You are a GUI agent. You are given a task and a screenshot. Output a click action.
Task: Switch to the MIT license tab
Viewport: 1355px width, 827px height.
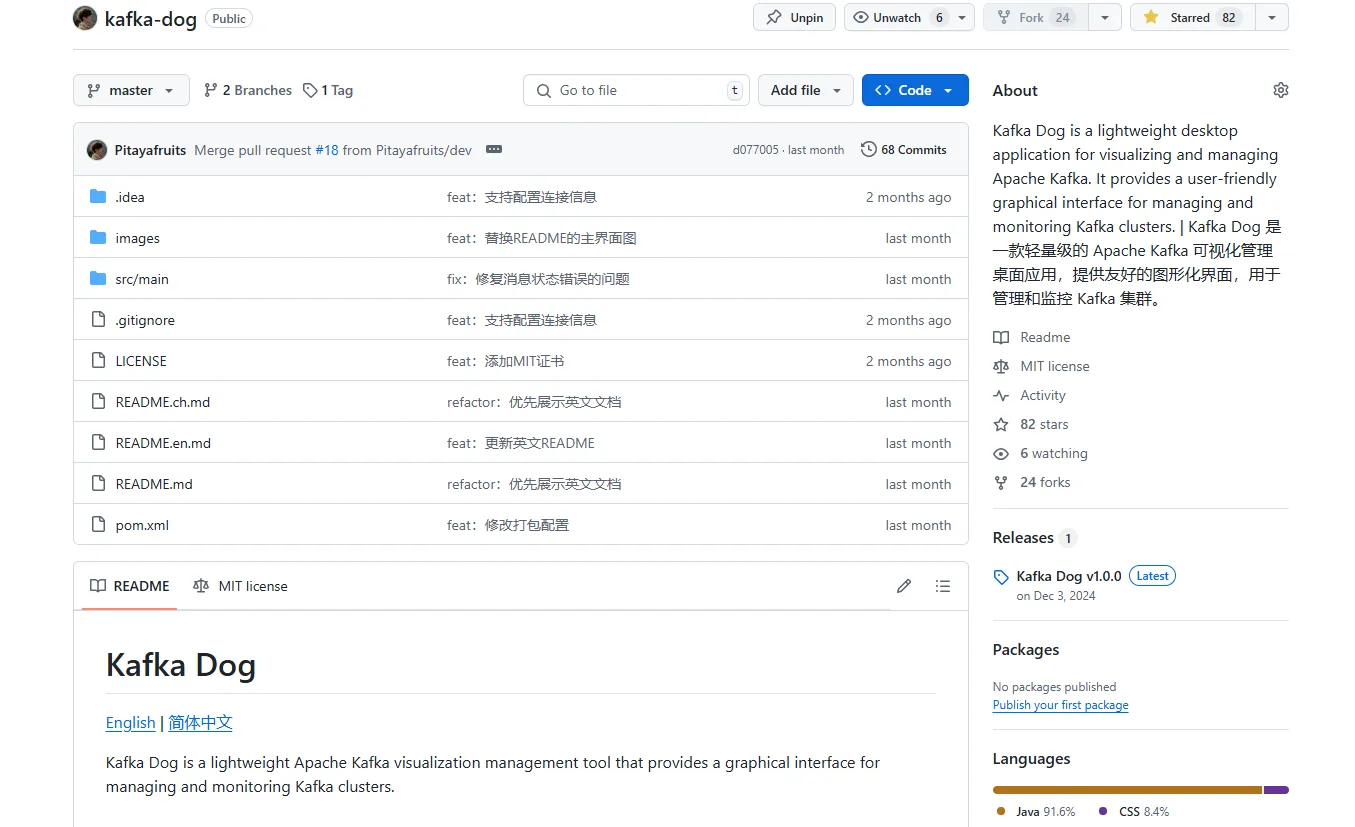coord(240,586)
